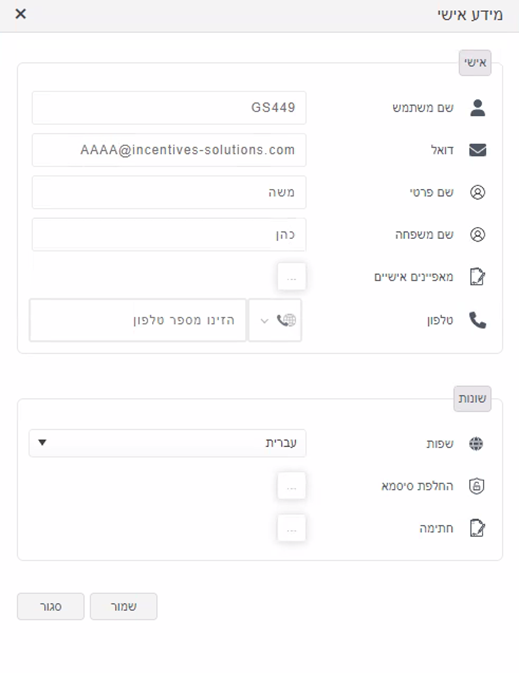
Task: Select the אישי section tab
Action: [475, 63]
